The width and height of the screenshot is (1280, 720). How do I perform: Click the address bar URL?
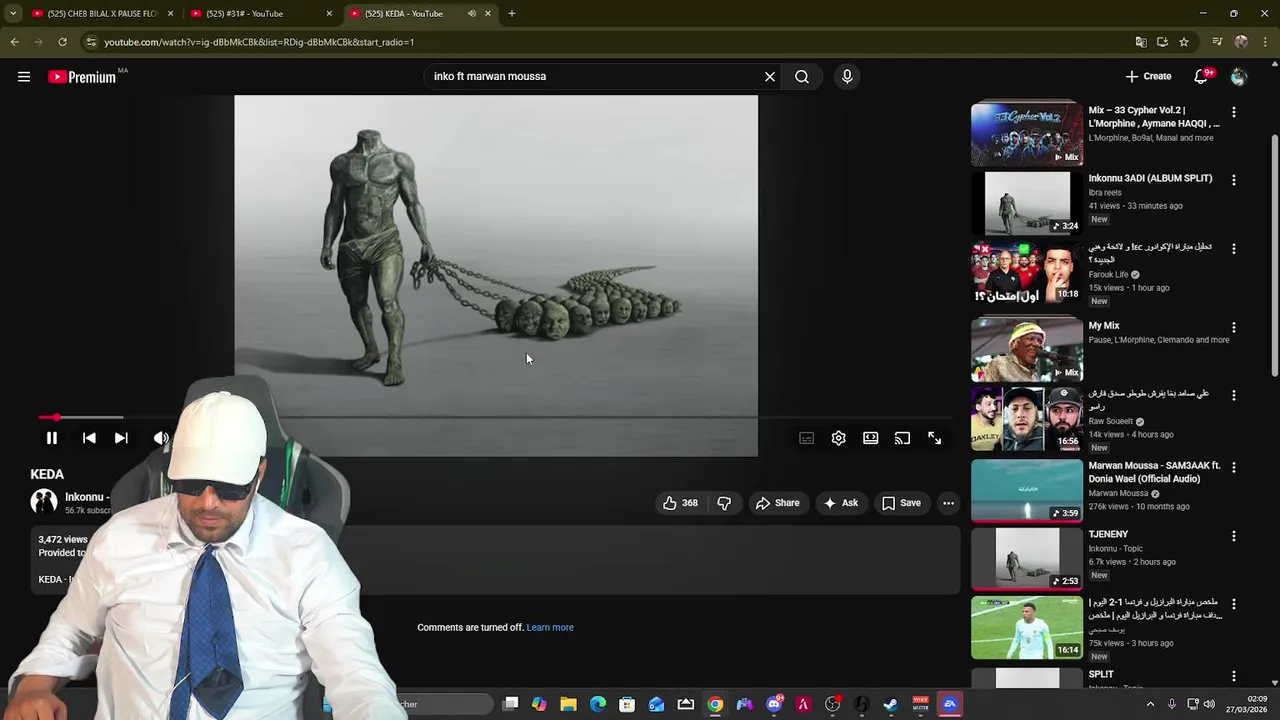pos(259,42)
